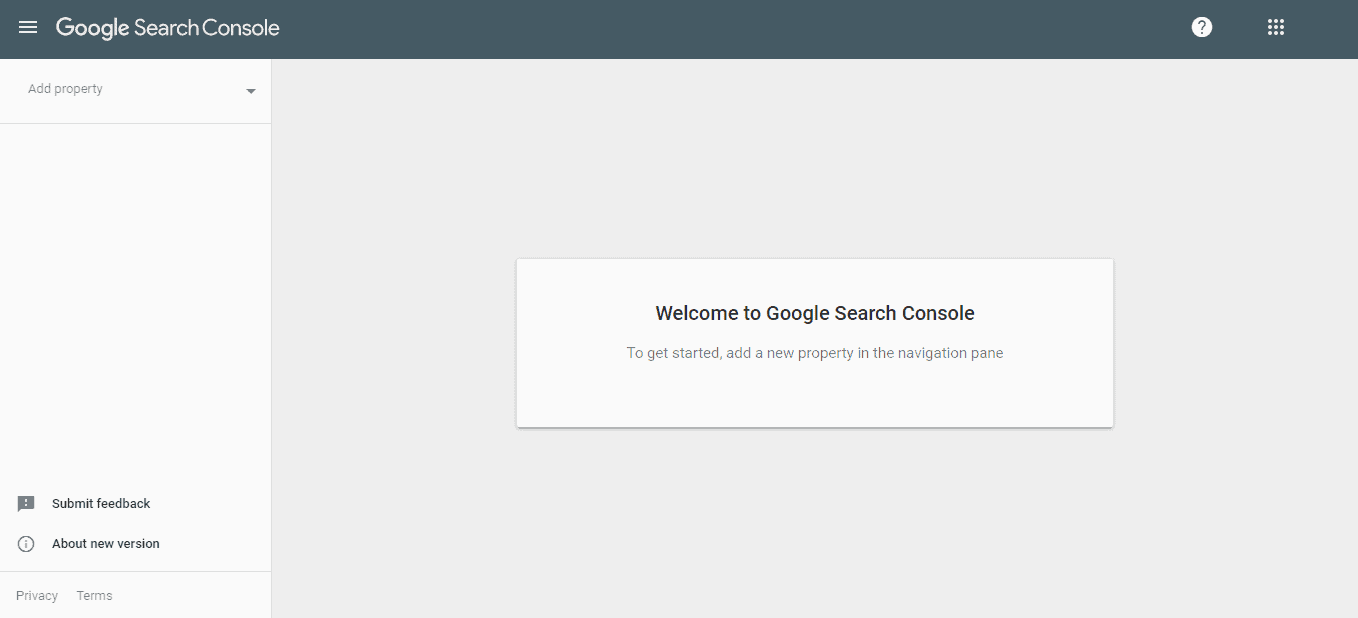Click the Google Search Console logo
This screenshot has height=618, width=1358.
click(x=168, y=28)
